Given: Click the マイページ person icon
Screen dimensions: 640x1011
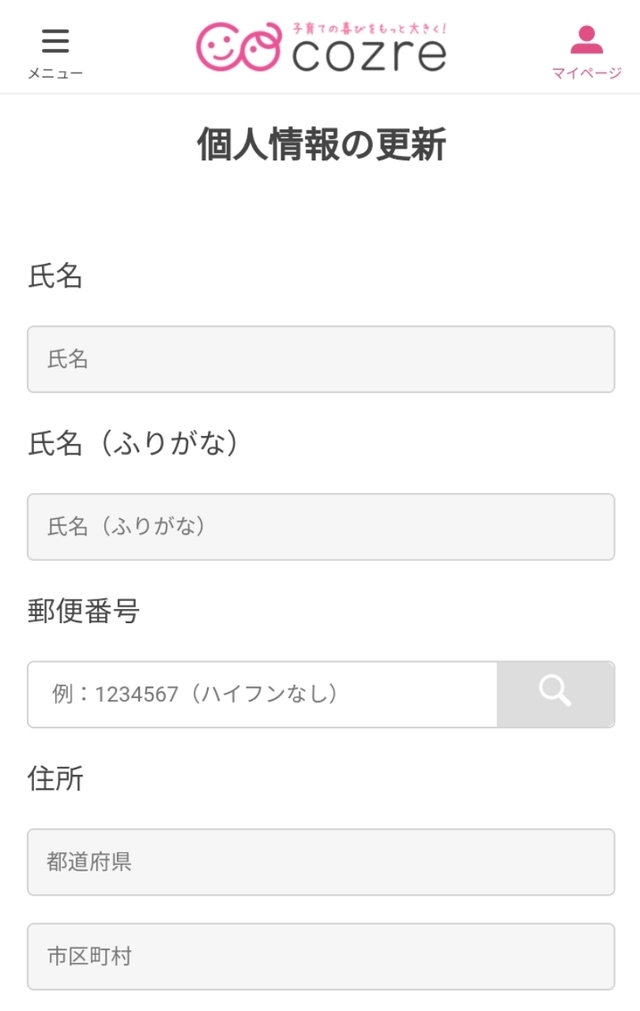Looking at the screenshot, I should 586,40.
